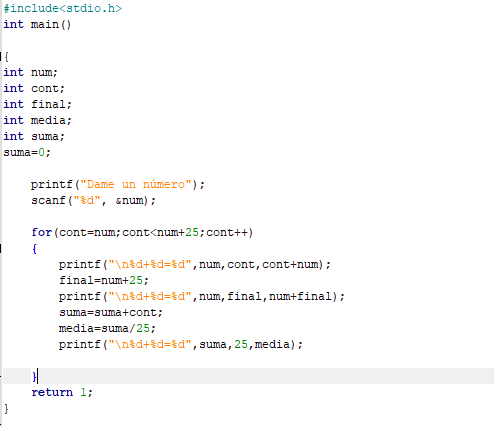The height and width of the screenshot is (427, 494).
Task: Click the for loop header line
Action: pyautogui.click(x=142, y=232)
